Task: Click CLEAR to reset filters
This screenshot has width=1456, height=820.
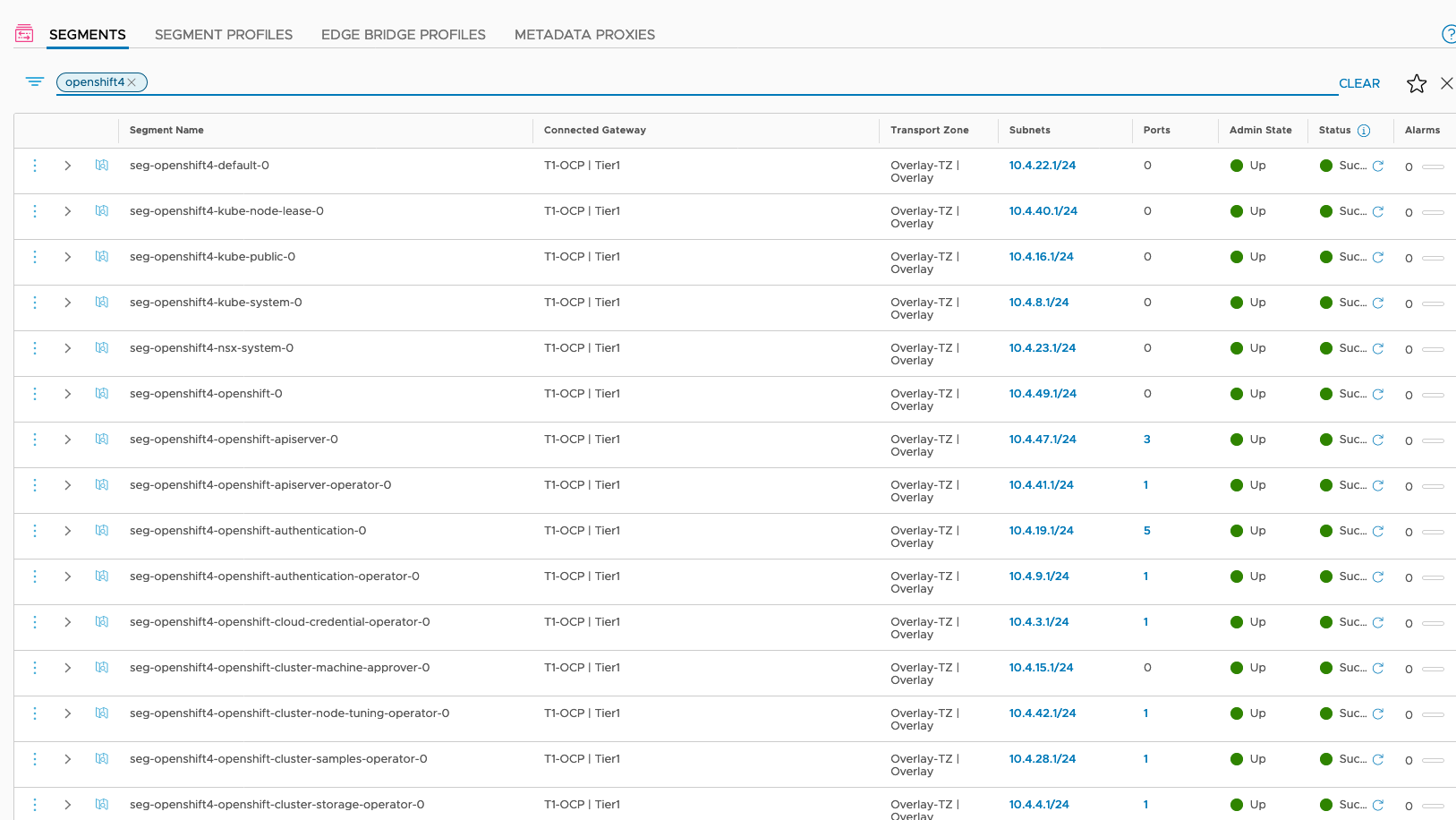Action: coord(1359,83)
